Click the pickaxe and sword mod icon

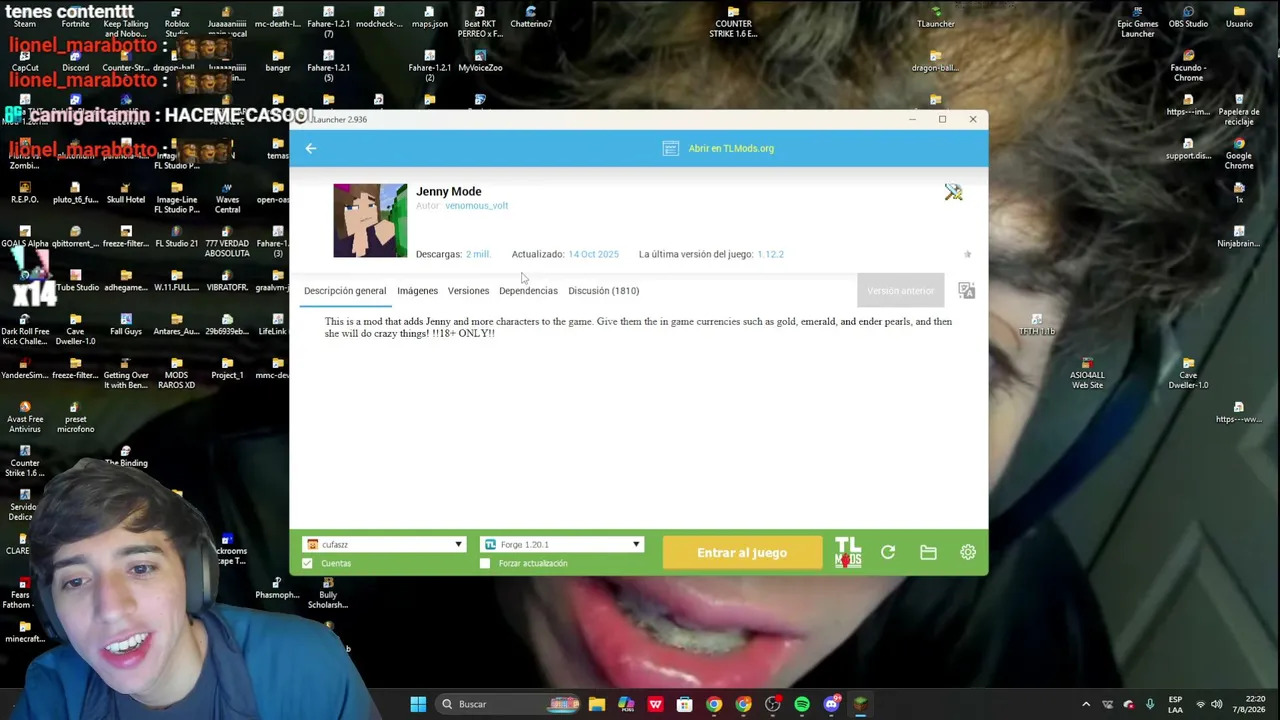click(953, 192)
